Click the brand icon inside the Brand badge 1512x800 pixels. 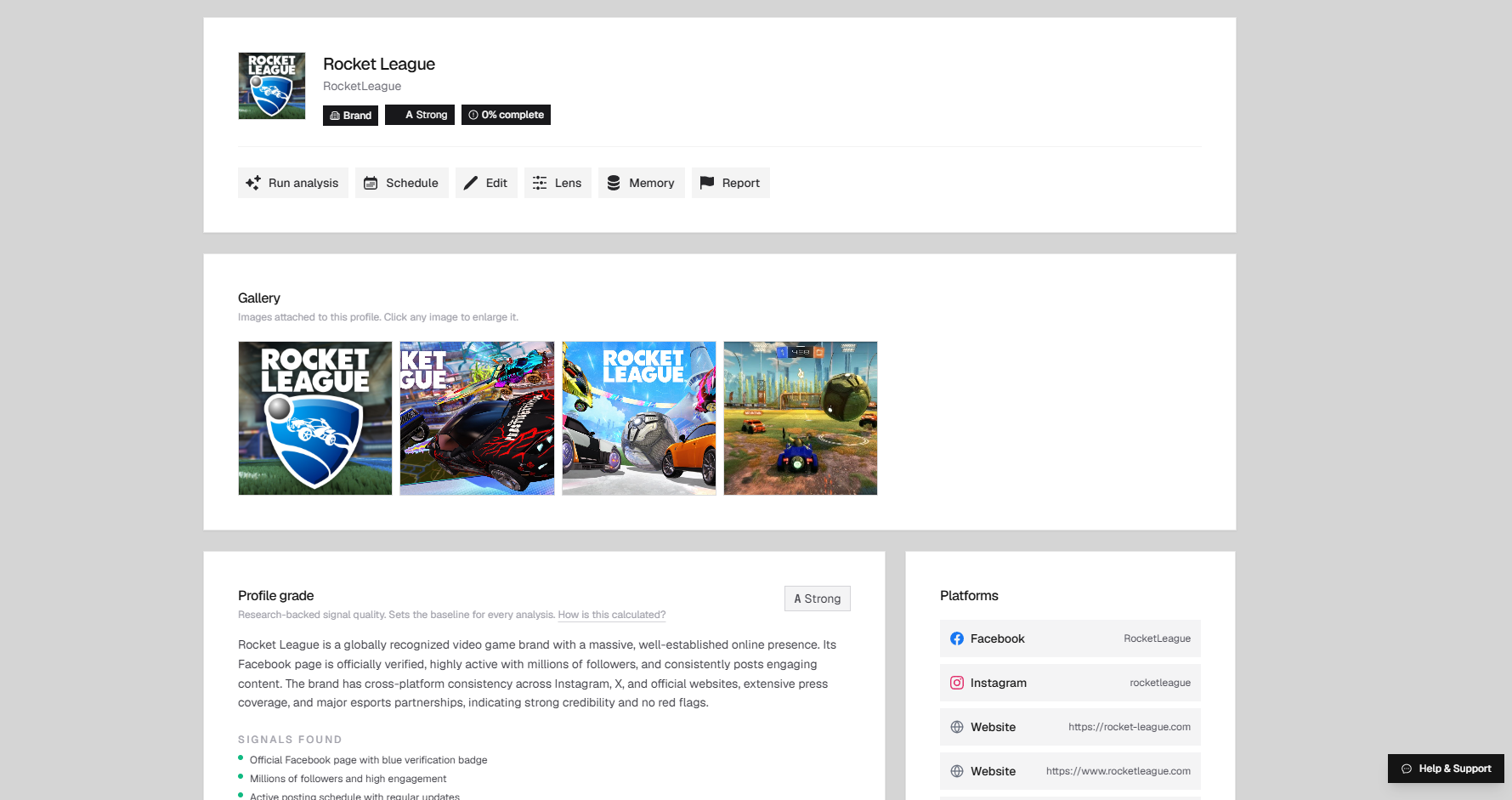[x=335, y=116]
